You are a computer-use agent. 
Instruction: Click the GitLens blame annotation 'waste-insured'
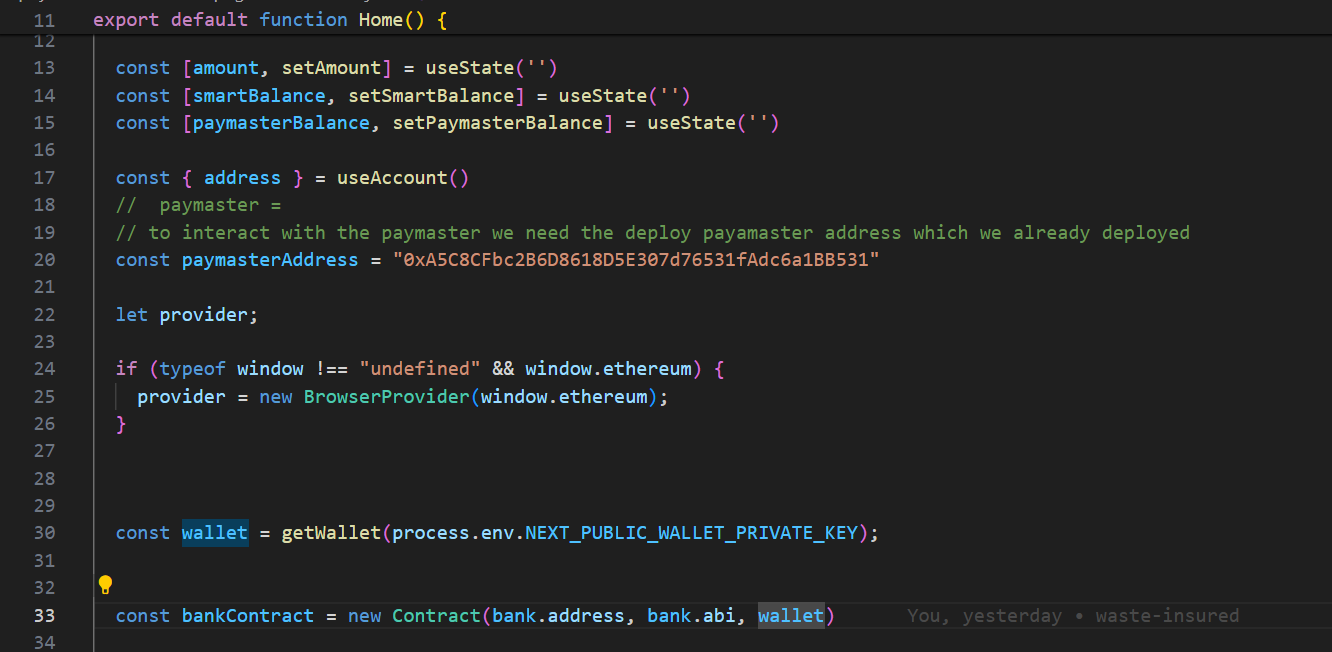(x=1167, y=615)
